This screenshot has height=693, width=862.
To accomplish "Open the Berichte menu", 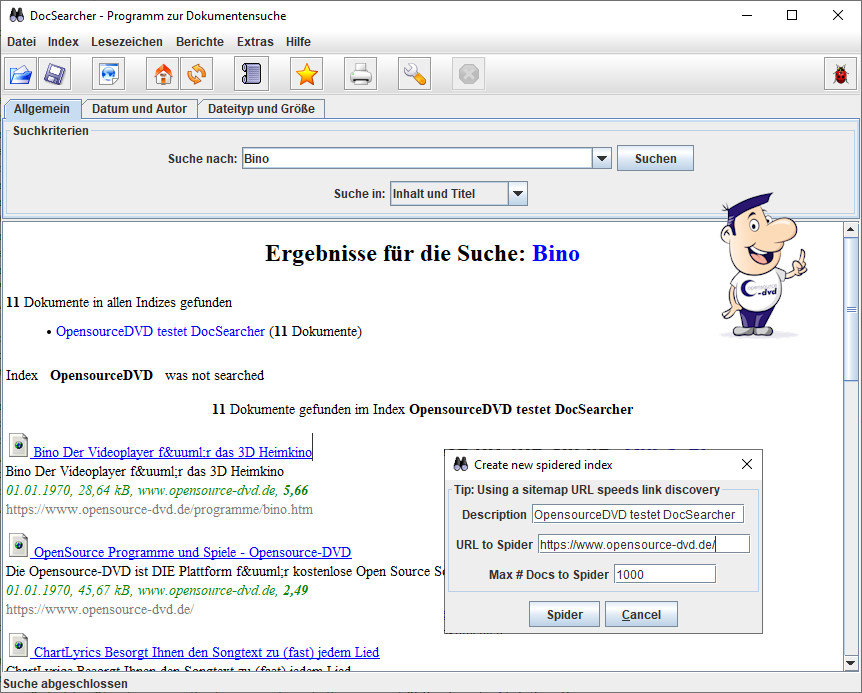I will pyautogui.click(x=200, y=42).
